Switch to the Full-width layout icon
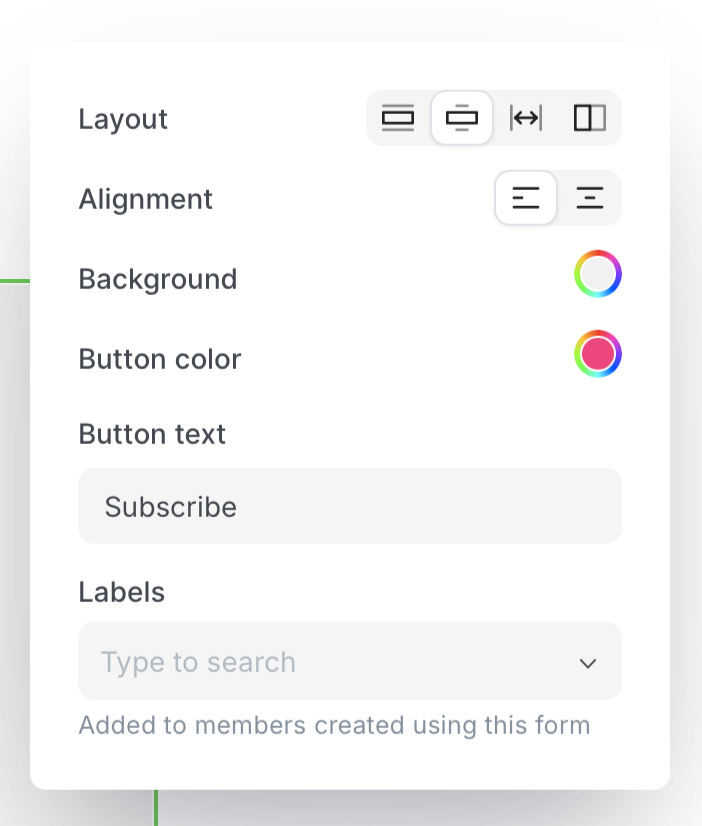The width and height of the screenshot is (702, 826). [x=526, y=118]
